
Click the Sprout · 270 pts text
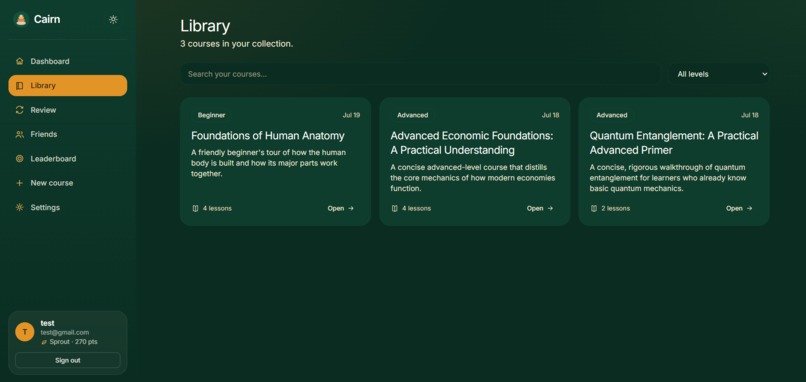point(74,342)
